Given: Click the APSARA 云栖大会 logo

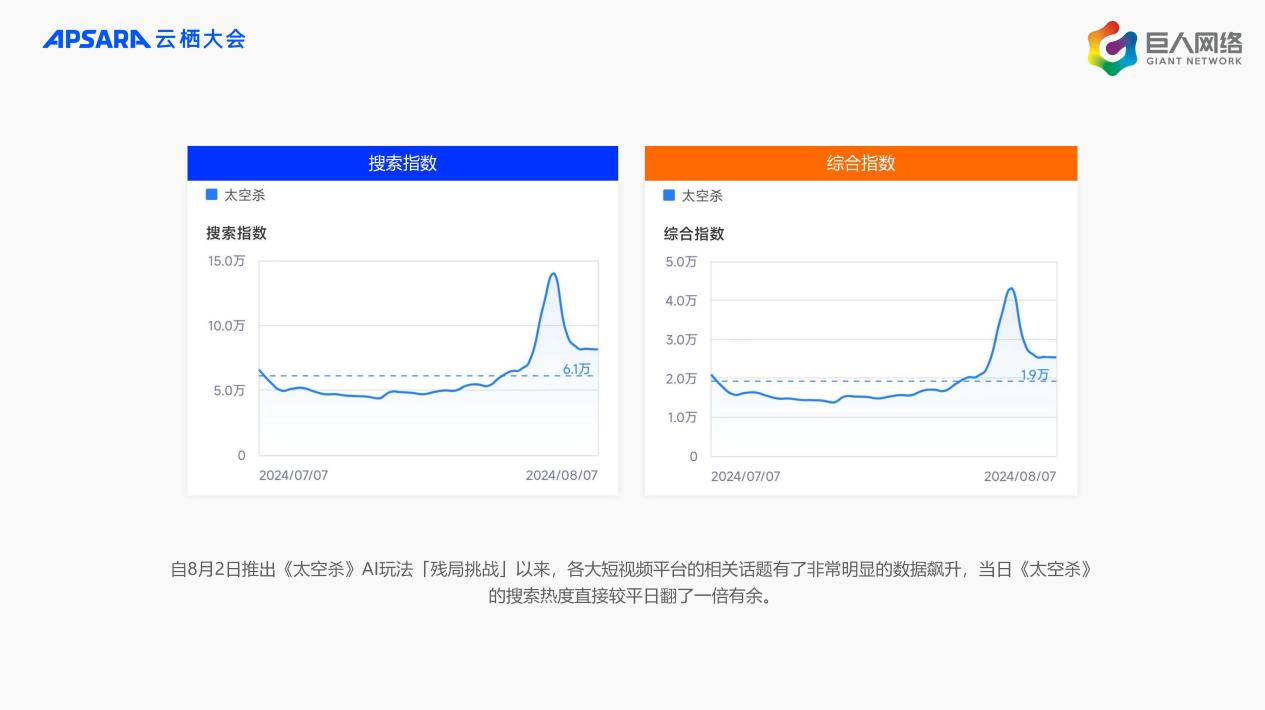Looking at the screenshot, I should pyautogui.click(x=144, y=39).
